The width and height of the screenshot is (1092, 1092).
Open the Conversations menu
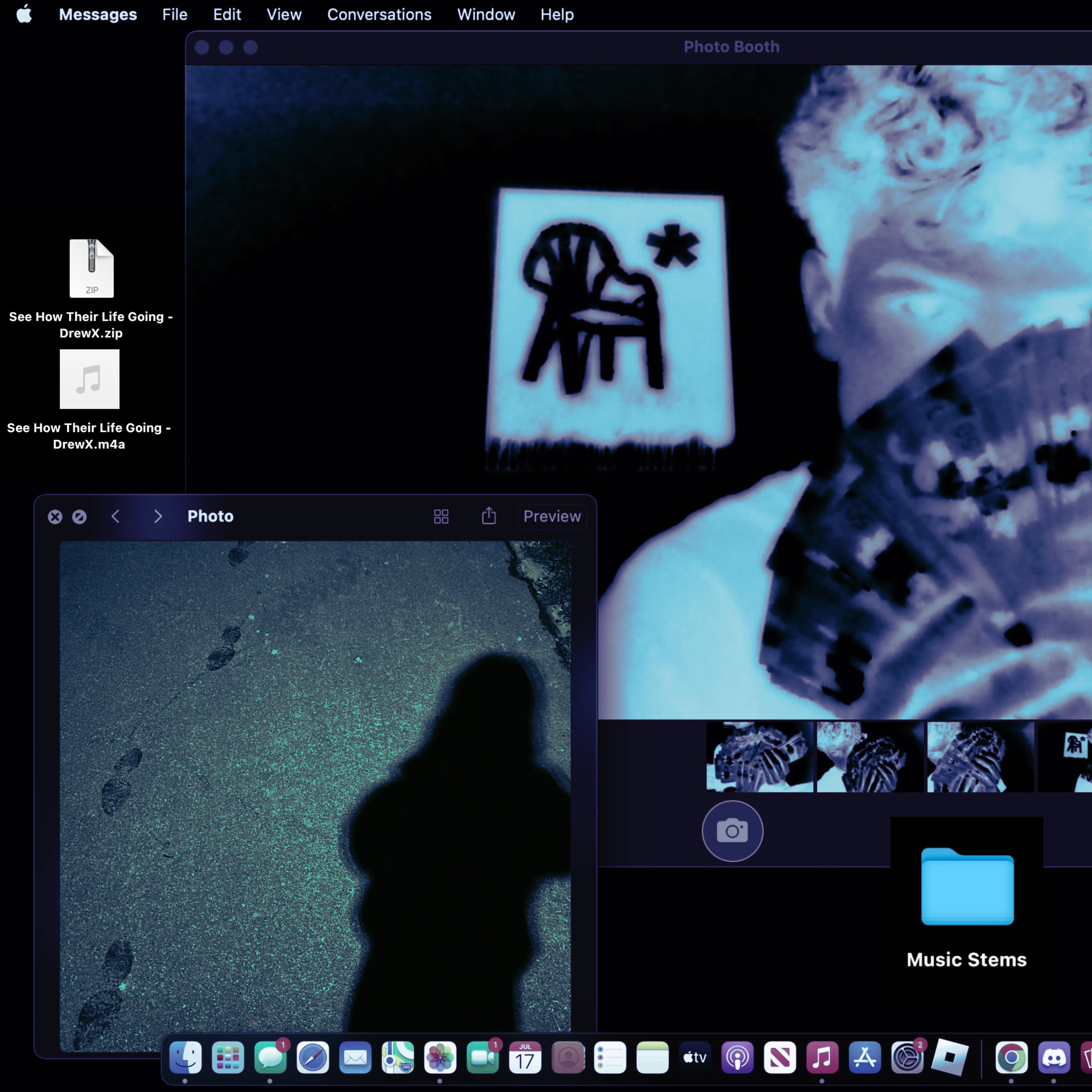pos(379,15)
